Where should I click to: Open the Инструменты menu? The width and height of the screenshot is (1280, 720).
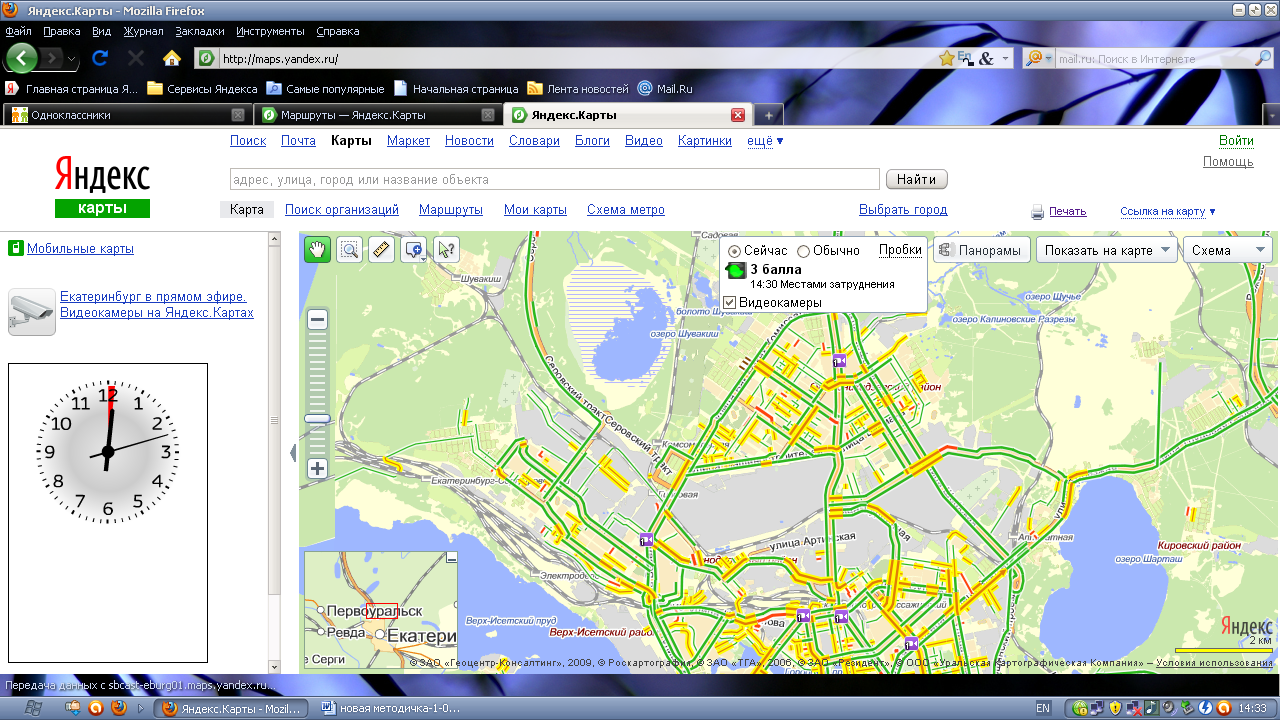pyautogui.click(x=271, y=31)
